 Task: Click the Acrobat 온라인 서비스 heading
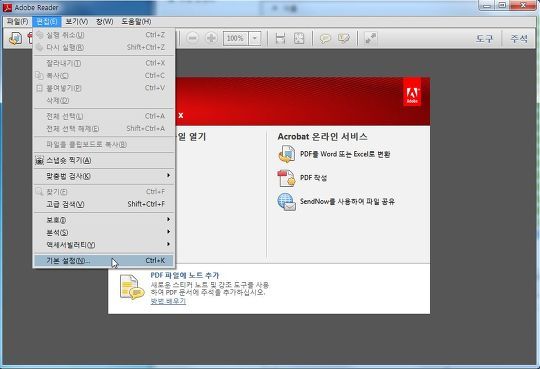tap(322, 137)
